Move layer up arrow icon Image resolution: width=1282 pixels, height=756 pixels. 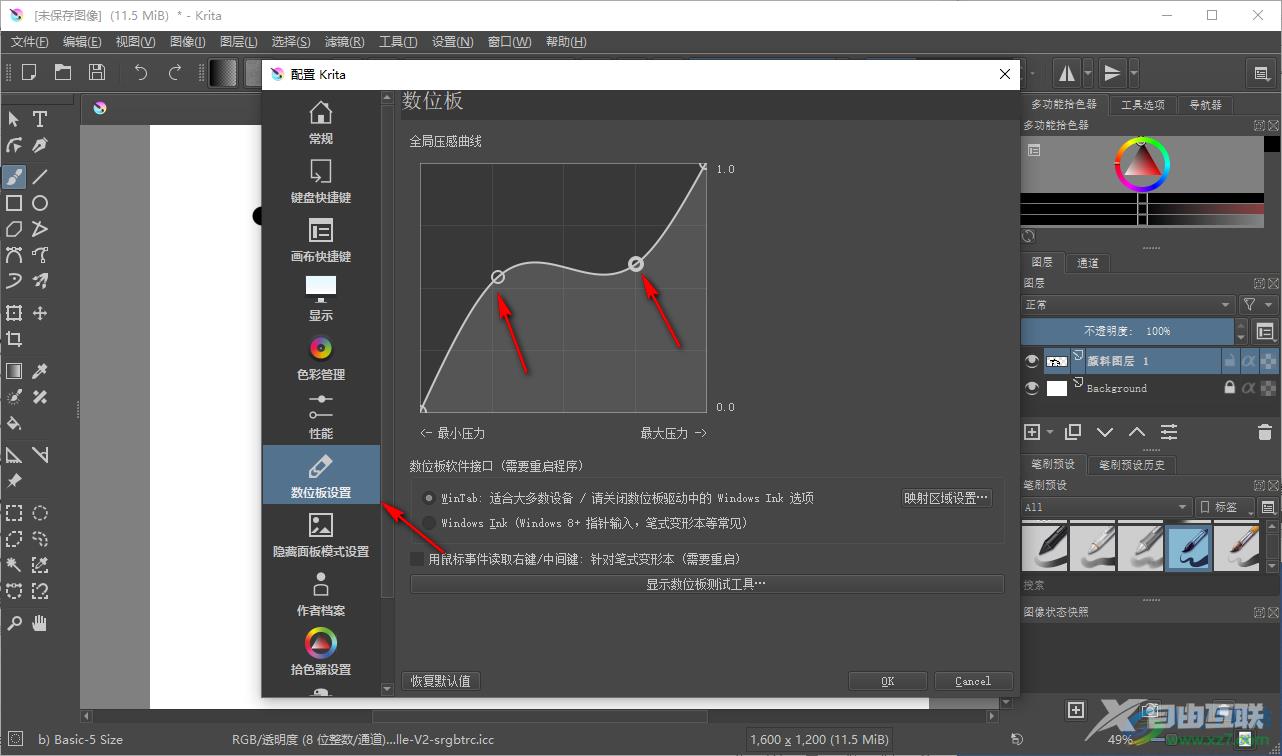1137,432
